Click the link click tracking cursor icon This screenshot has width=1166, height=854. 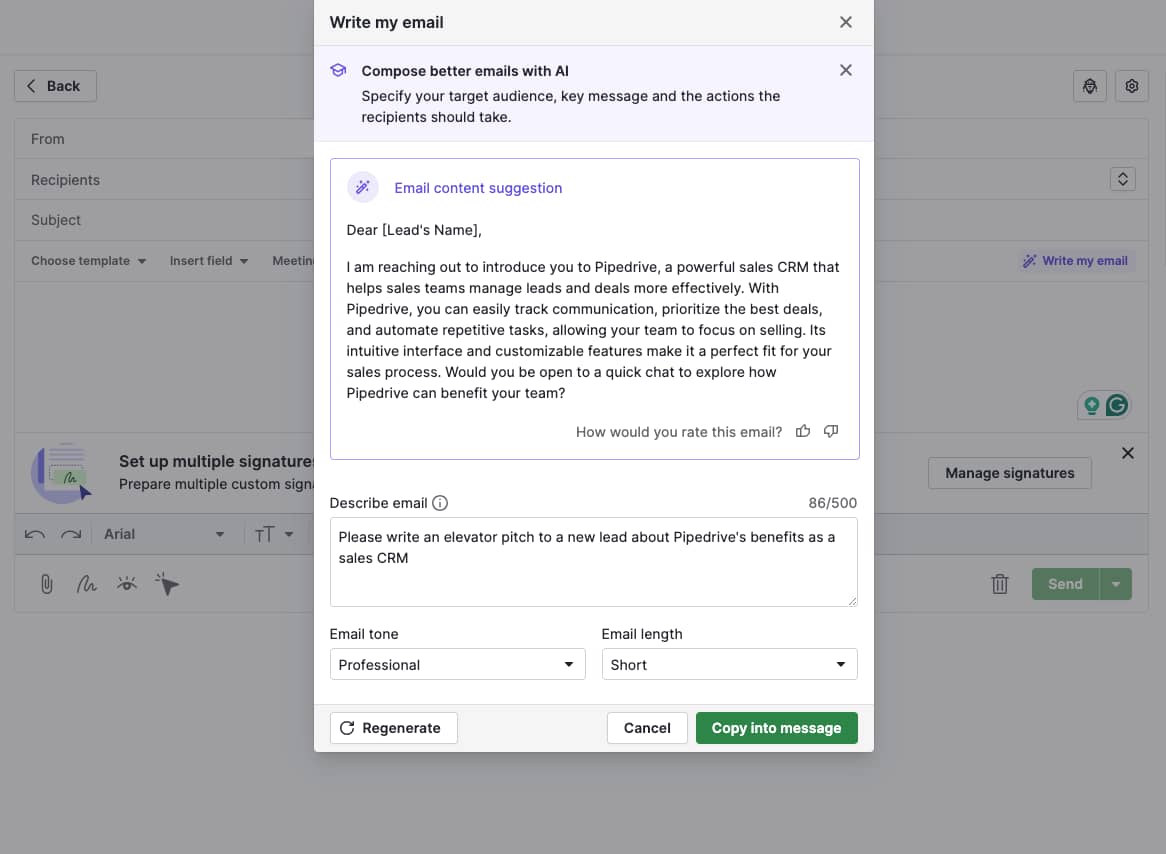tap(167, 584)
